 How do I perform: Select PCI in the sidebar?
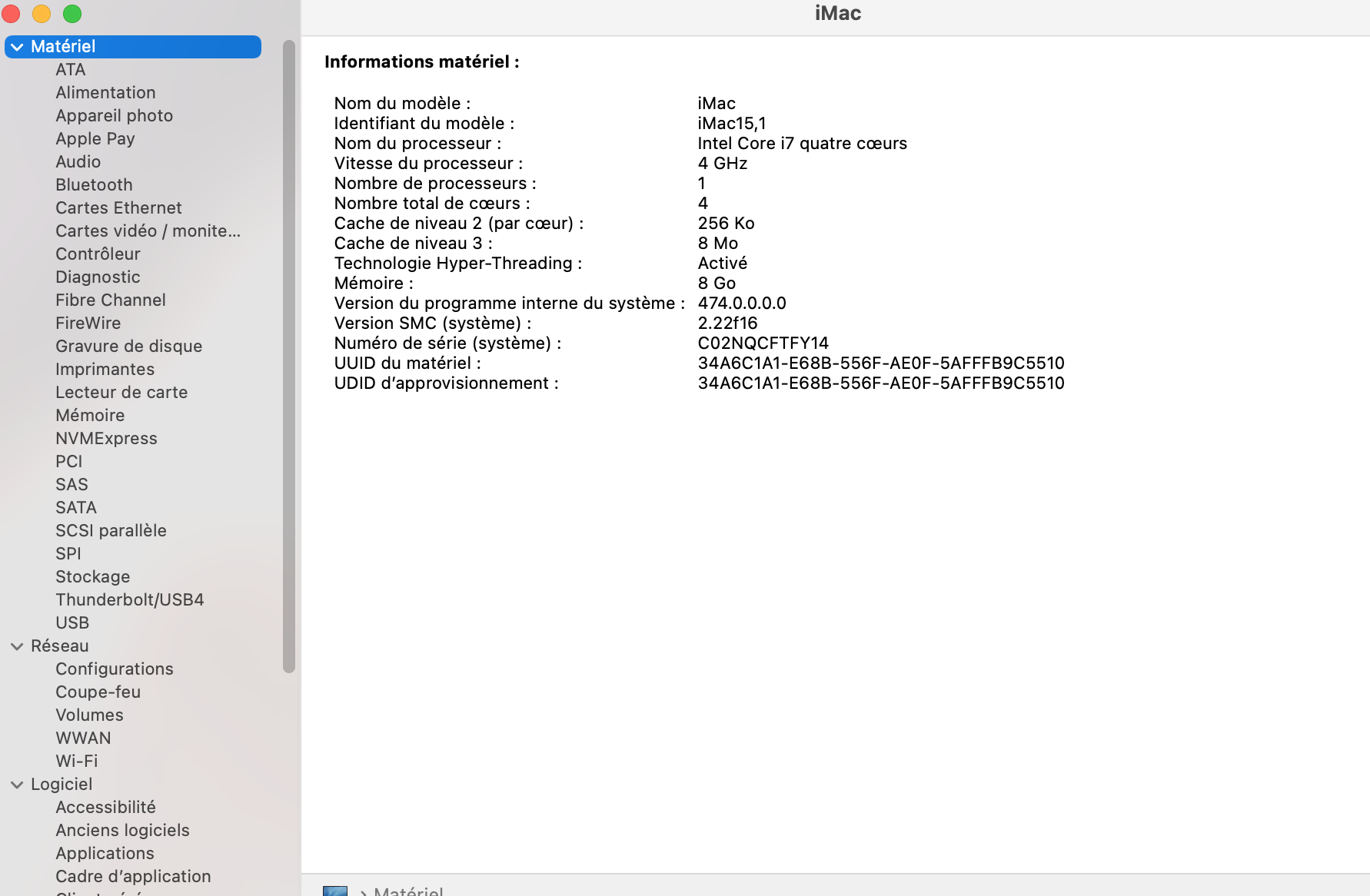(x=69, y=462)
